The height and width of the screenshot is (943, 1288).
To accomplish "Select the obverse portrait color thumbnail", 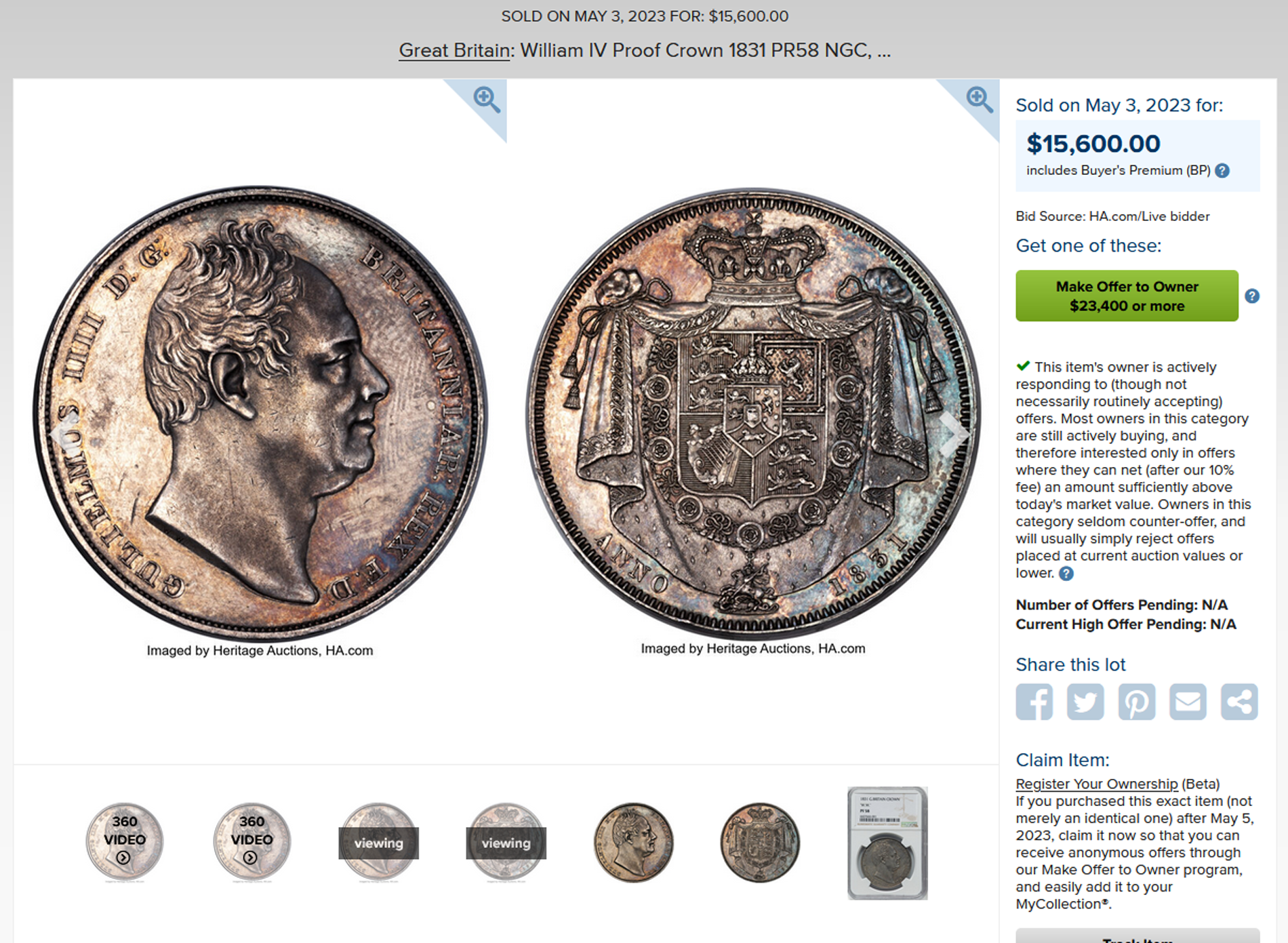I will [x=633, y=843].
